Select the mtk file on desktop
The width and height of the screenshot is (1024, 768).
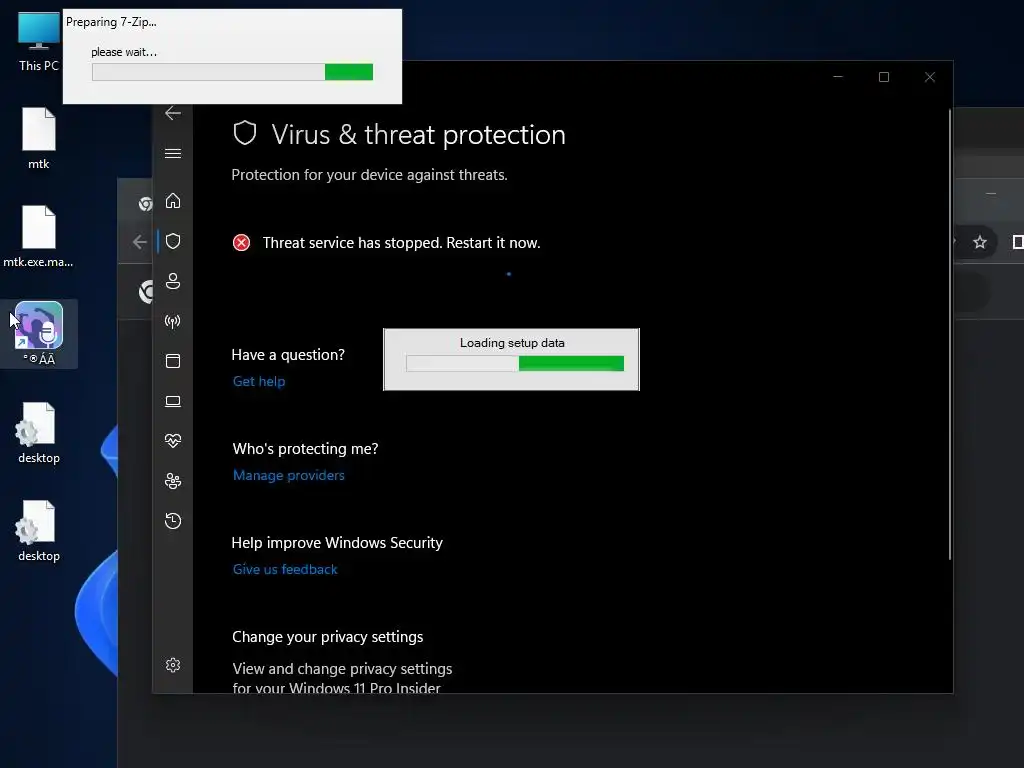pos(39,138)
